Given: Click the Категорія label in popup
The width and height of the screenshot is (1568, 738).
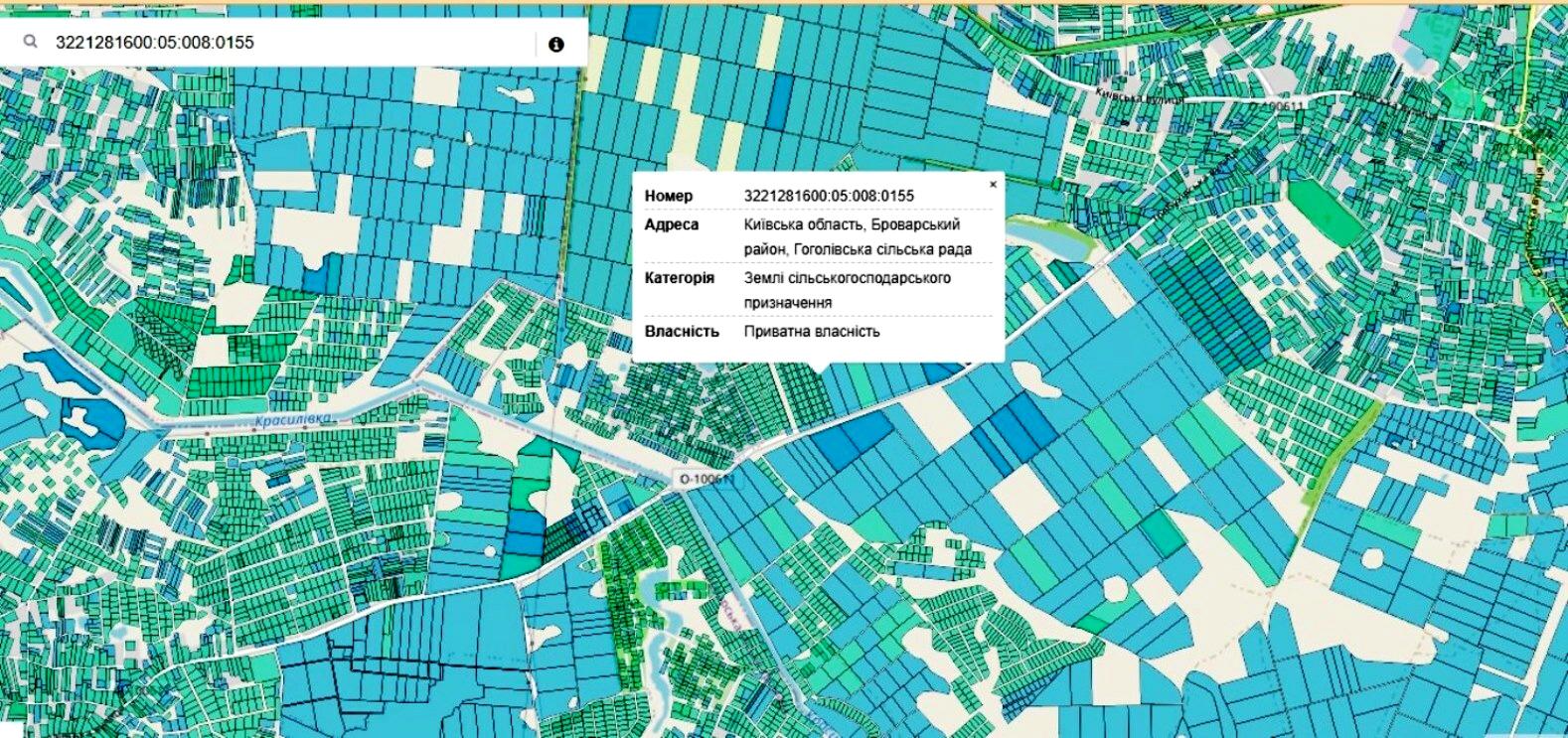Looking at the screenshot, I should point(680,278).
